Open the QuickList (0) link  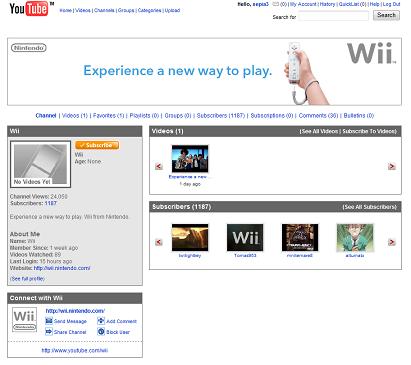[352, 4]
